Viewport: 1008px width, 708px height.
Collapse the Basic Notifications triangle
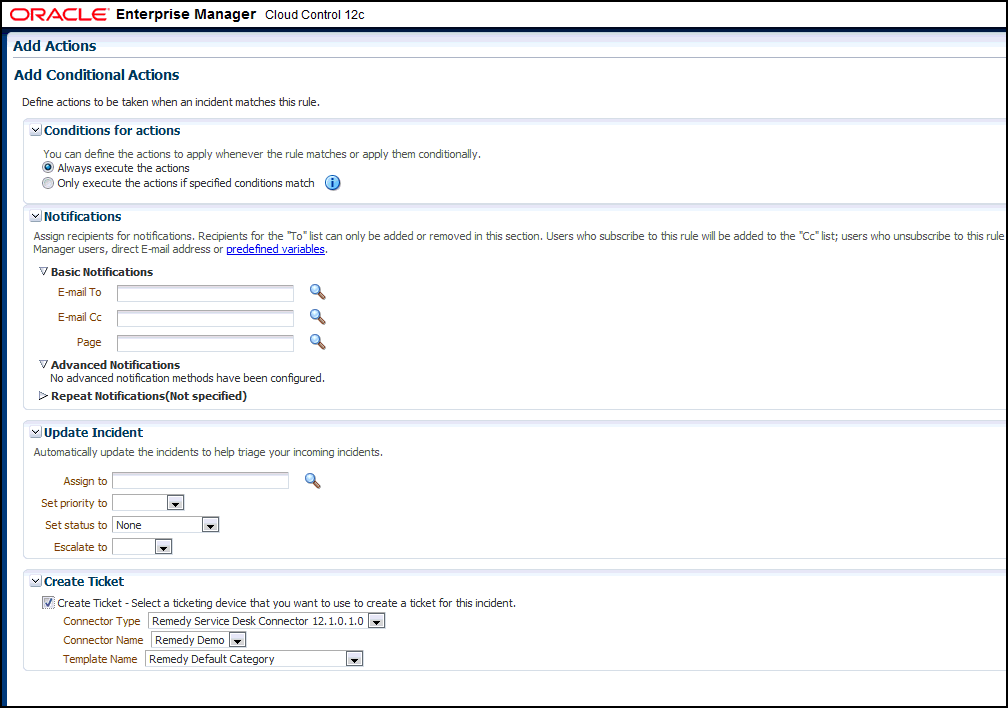(43, 271)
